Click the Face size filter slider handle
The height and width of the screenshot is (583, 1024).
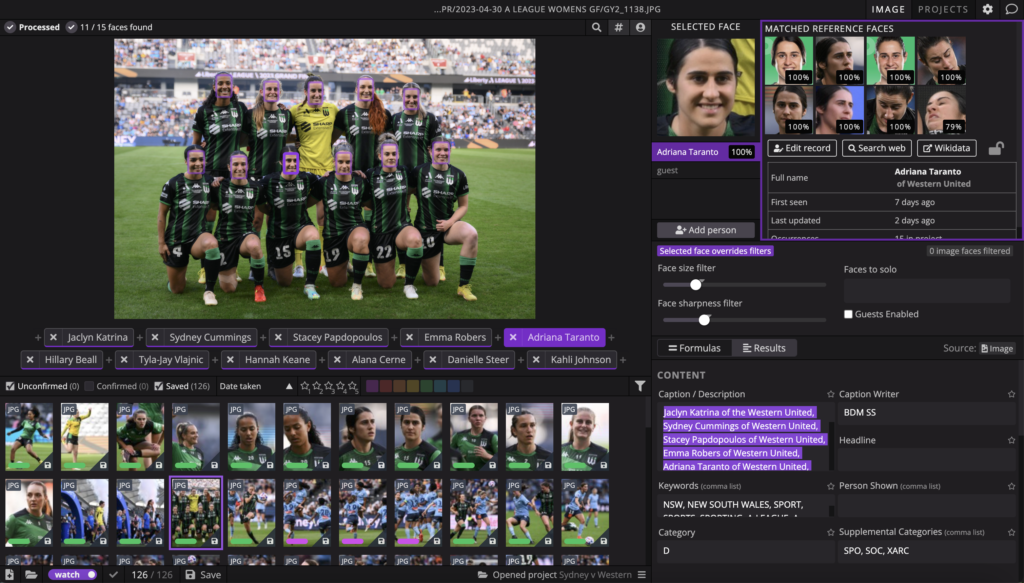(x=696, y=285)
